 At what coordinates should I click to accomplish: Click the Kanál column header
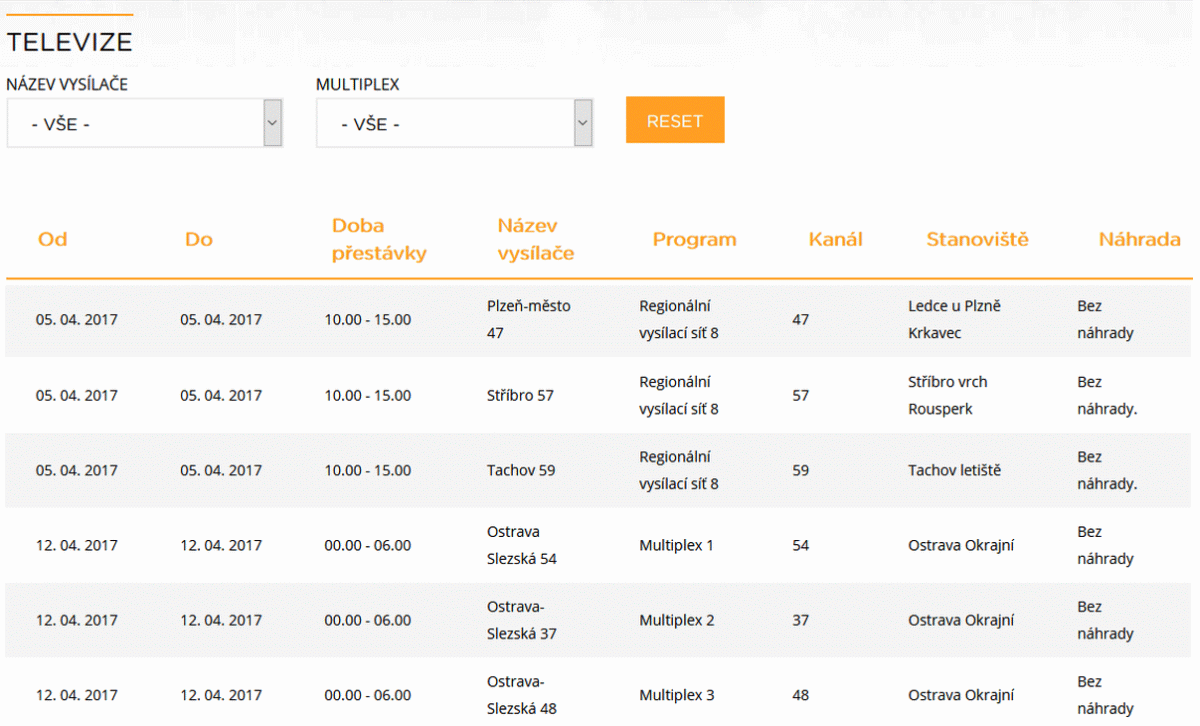click(x=836, y=239)
